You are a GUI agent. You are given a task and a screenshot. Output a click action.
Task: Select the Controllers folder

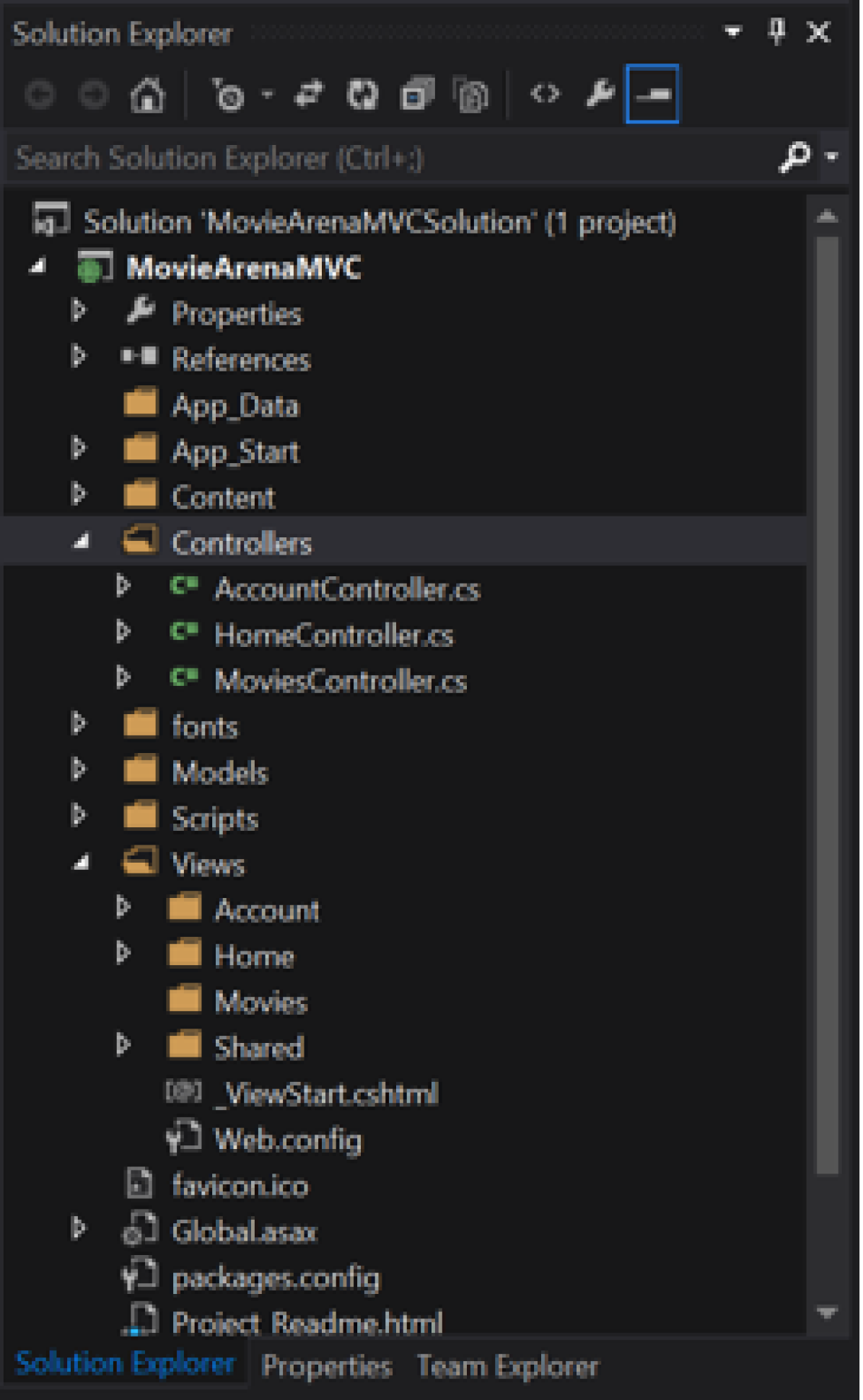coord(242,543)
